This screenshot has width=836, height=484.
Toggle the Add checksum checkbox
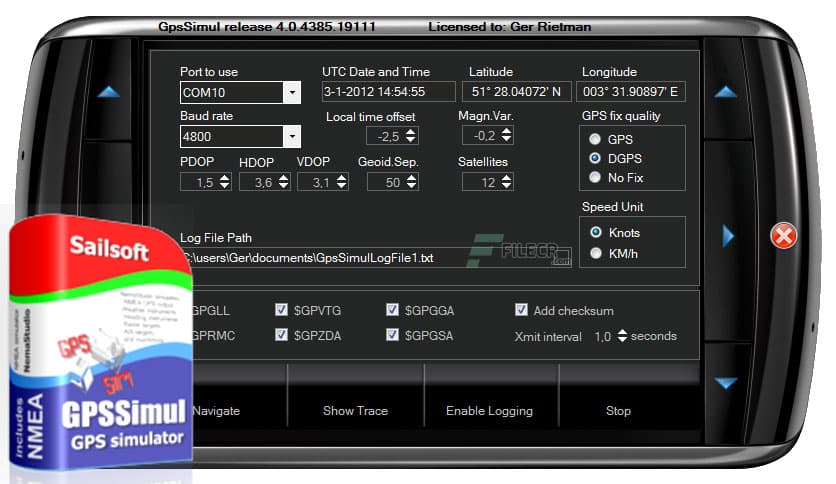[521, 310]
